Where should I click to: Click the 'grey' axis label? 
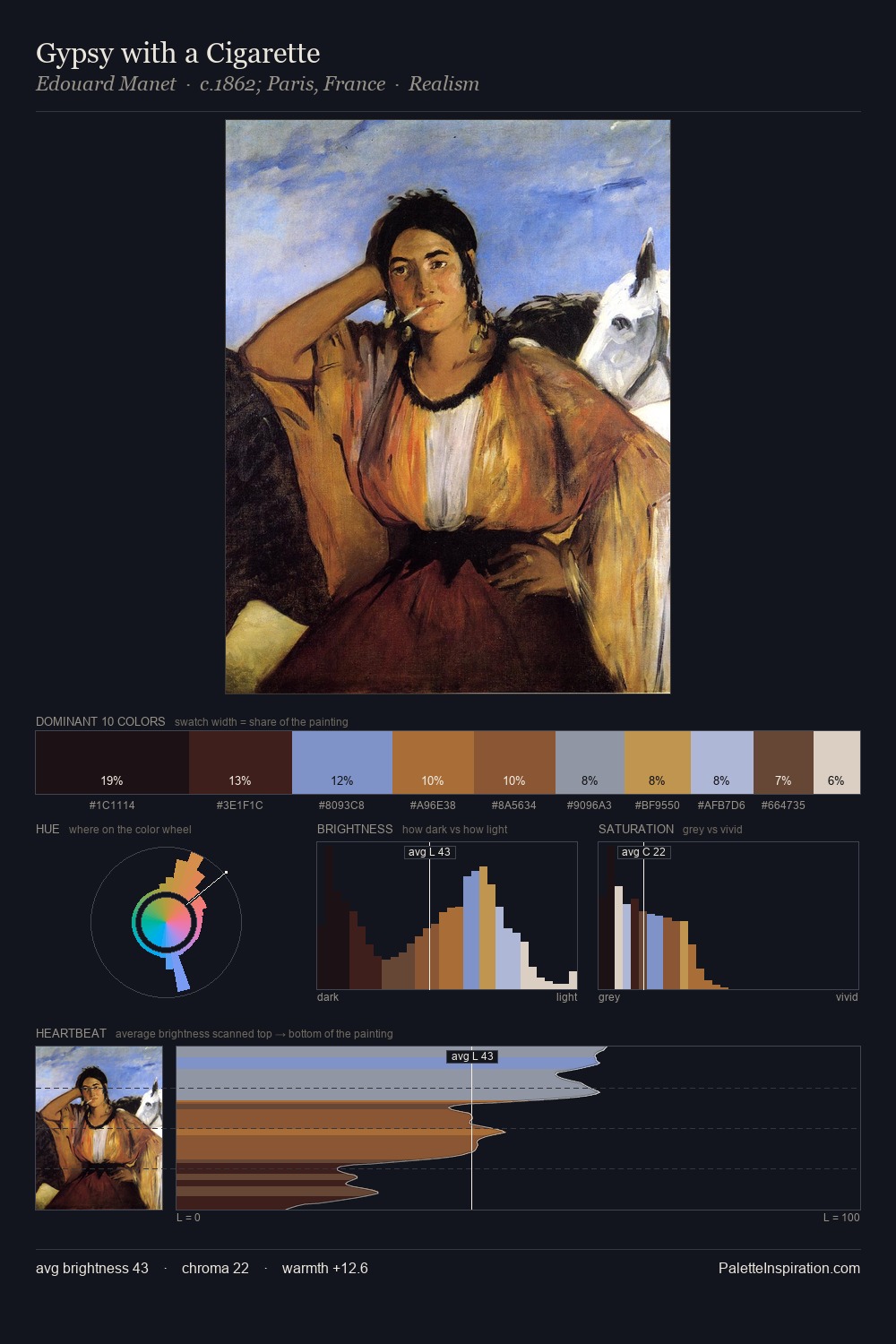coord(609,997)
